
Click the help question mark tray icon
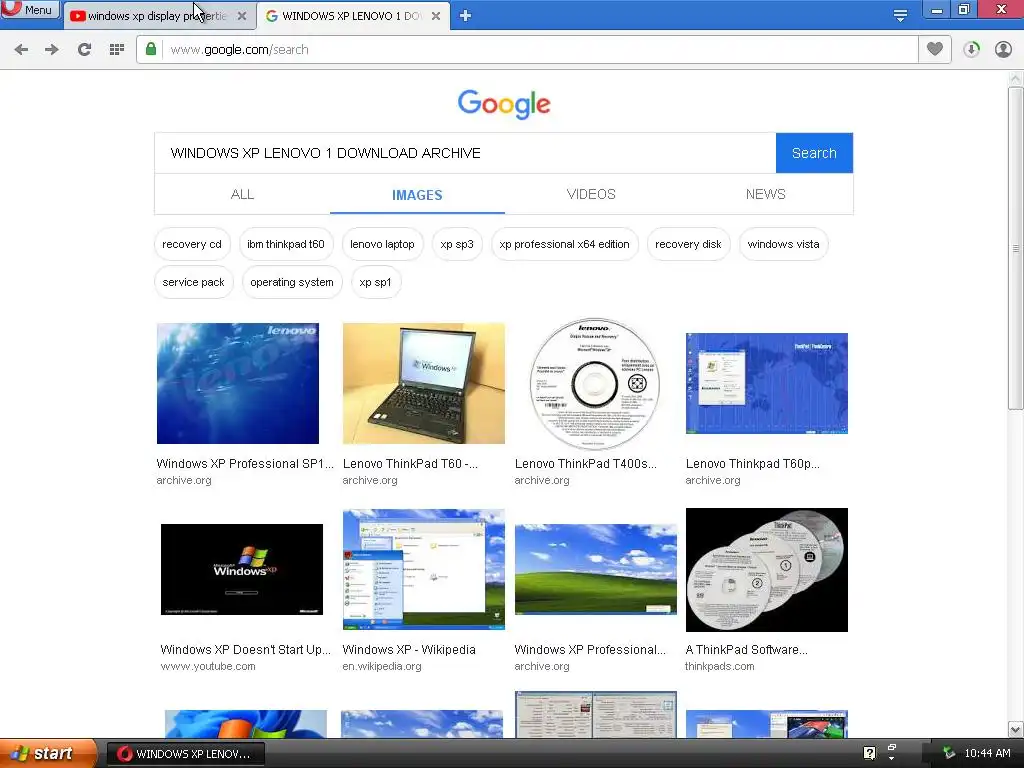click(869, 753)
